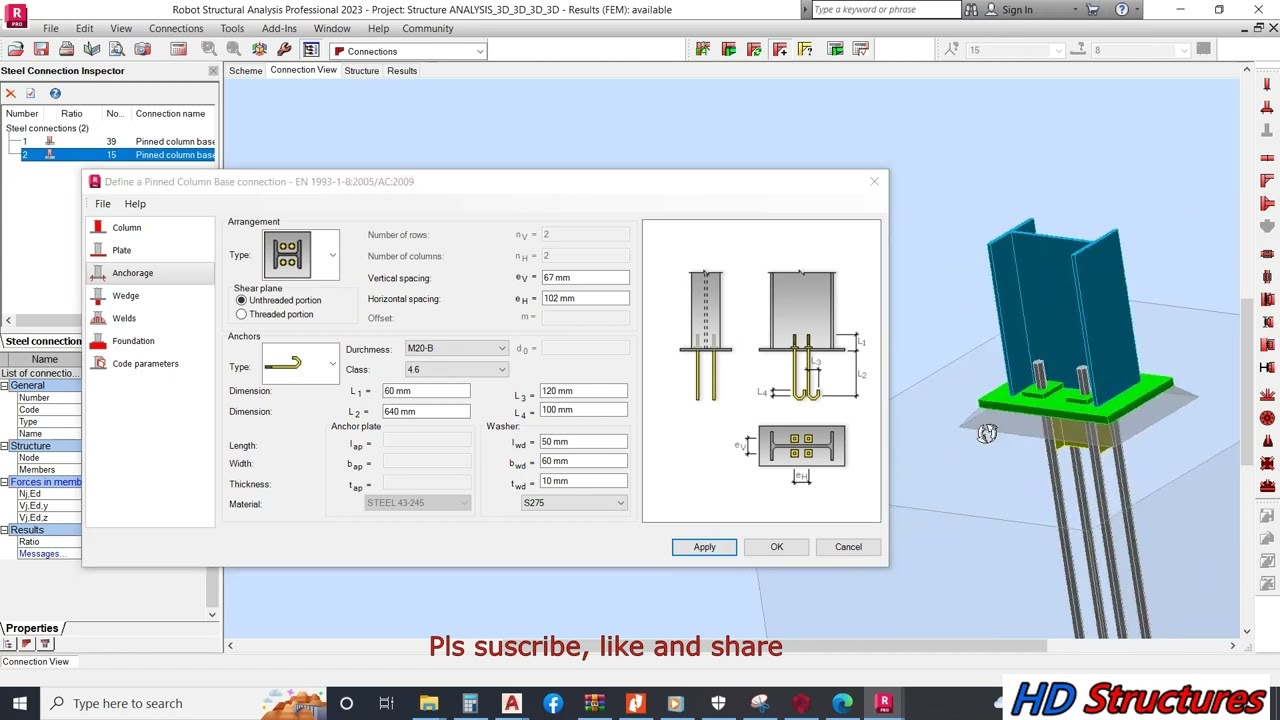Screen dimensions: 1280x720
Task: Click the Save project toolbar icon
Action: (x=41, y=50)
